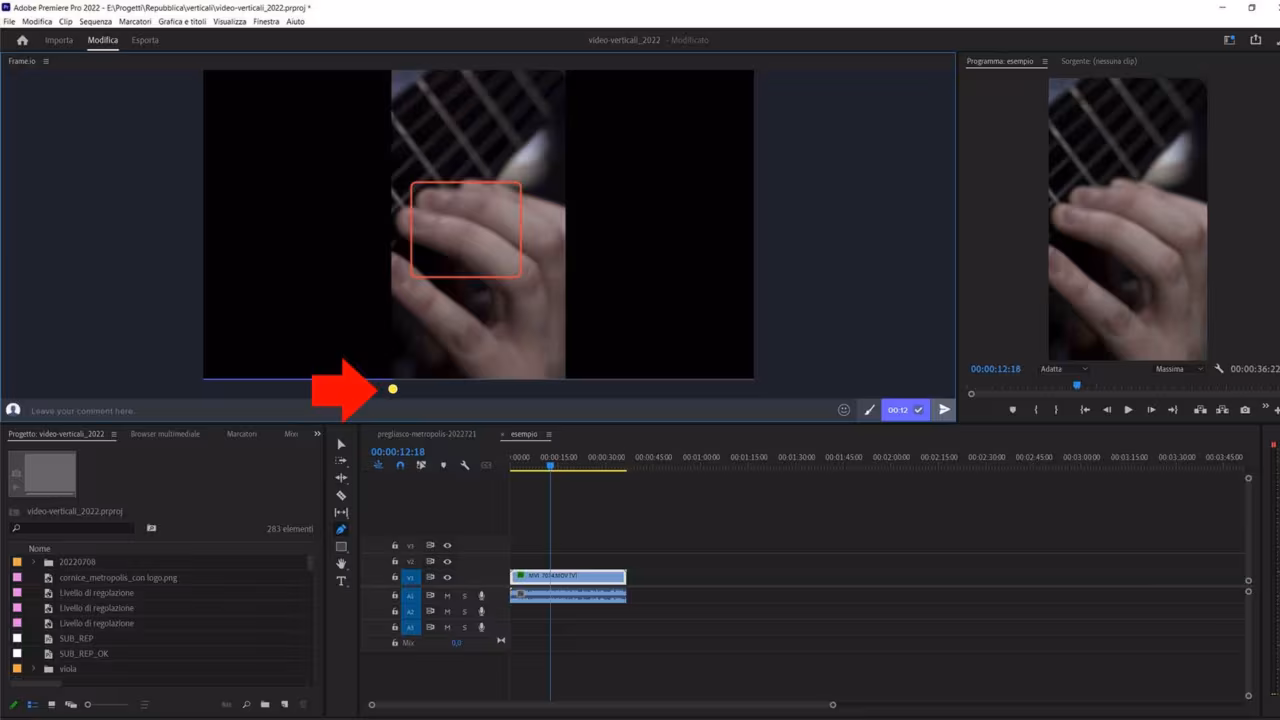Mute audio track A1
The width and height of the screenshot is (1280, 720).
[x=447, y=596]
